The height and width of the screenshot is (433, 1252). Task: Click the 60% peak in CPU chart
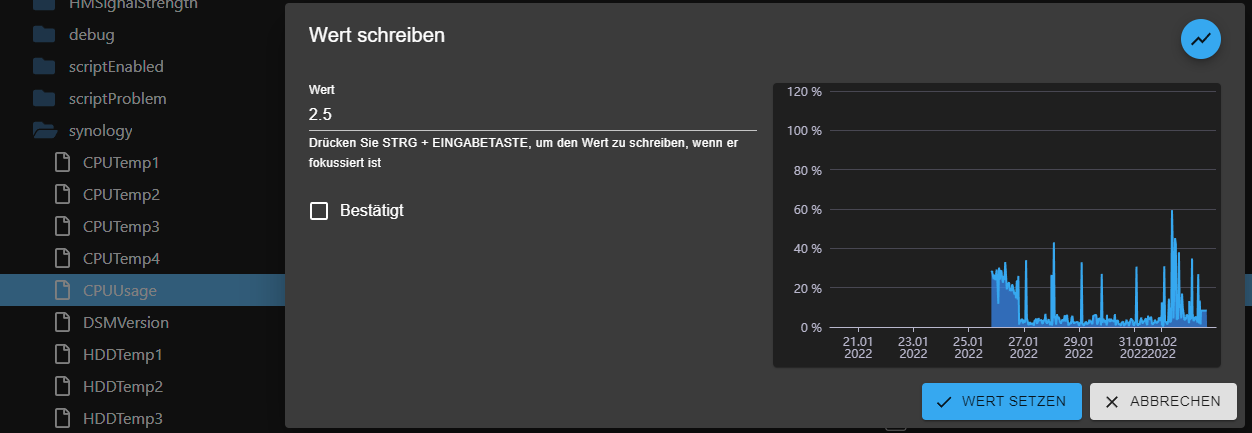click(x=1171, y=212)
